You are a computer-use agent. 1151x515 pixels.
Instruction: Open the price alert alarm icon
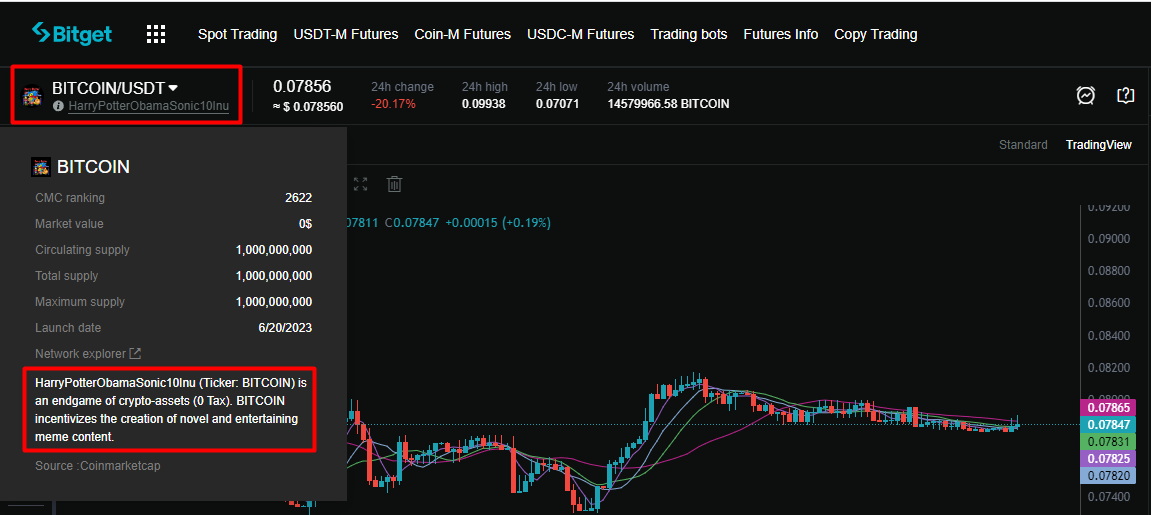(1086, 95)
